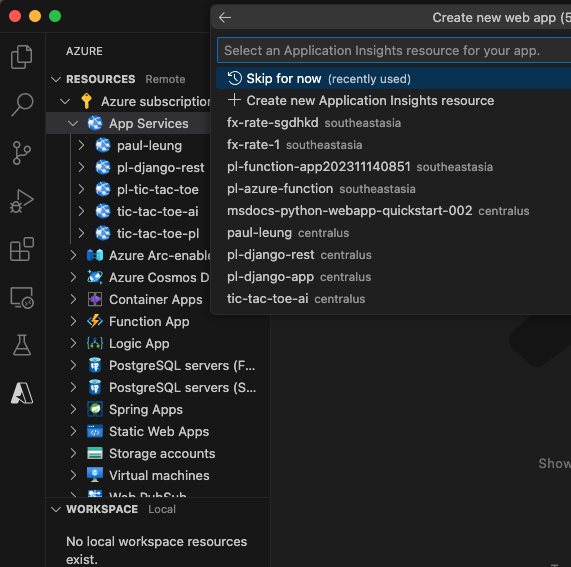Viewport: 571px width, 567px height.
Task: Expand the Function App node
Action: click(x=74, y=321)
